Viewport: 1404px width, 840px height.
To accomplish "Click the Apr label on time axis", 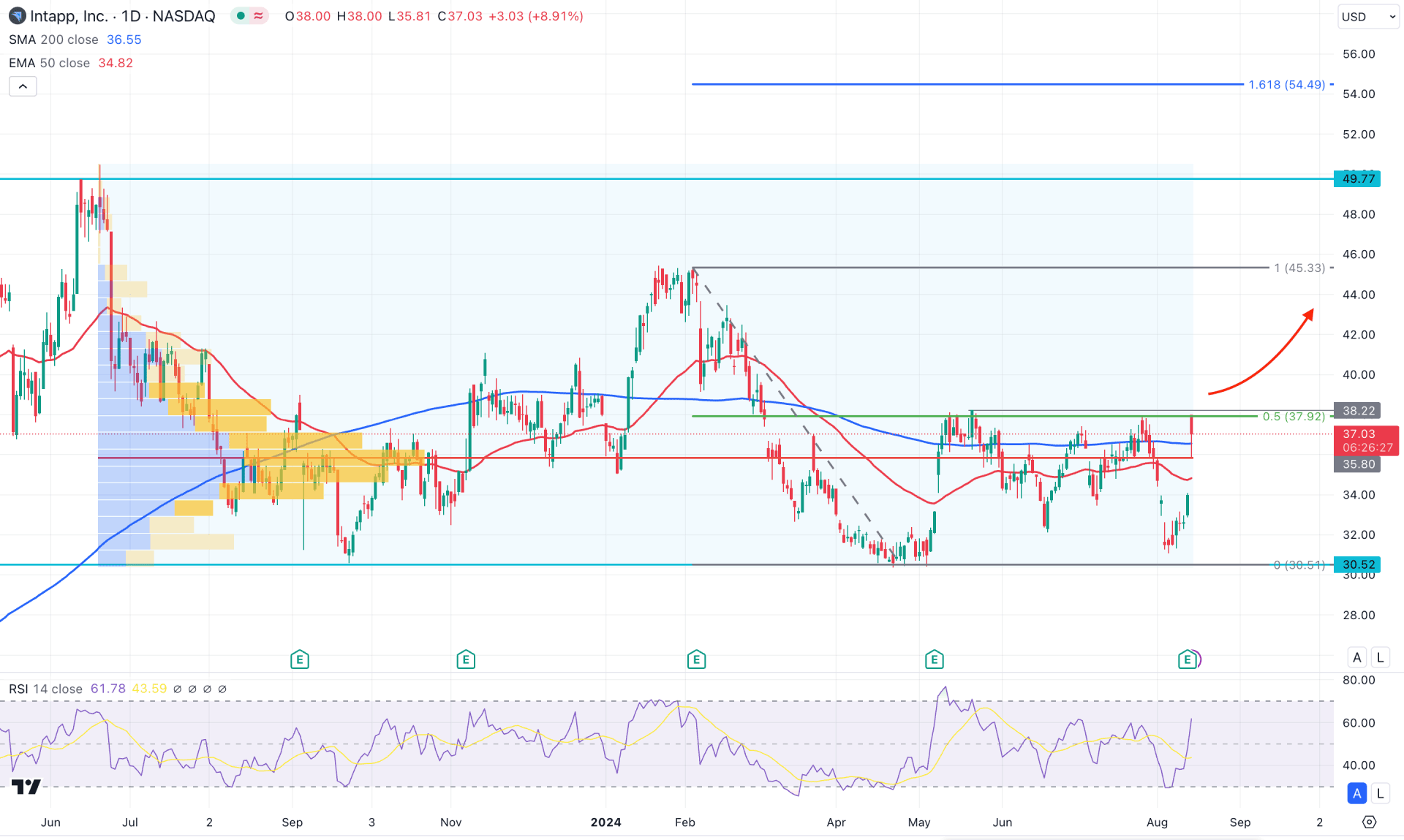I will 836,822.
